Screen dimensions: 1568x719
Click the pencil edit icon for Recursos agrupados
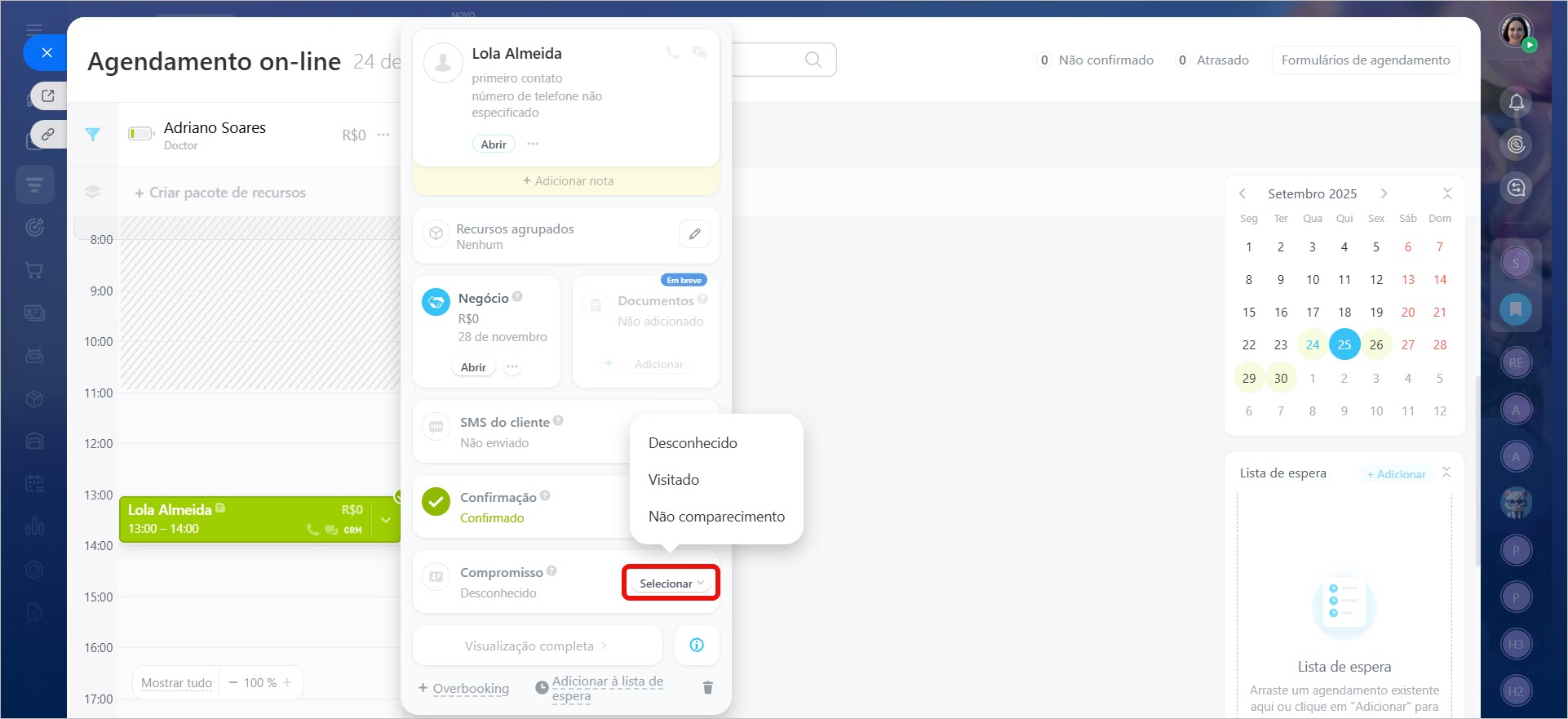tap(694, 234)
